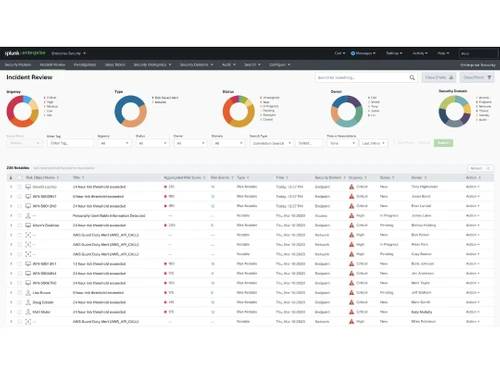This screenshot has width=500, height=375.
Task: Click the Refresh button above the table
Action: [480, 168]
